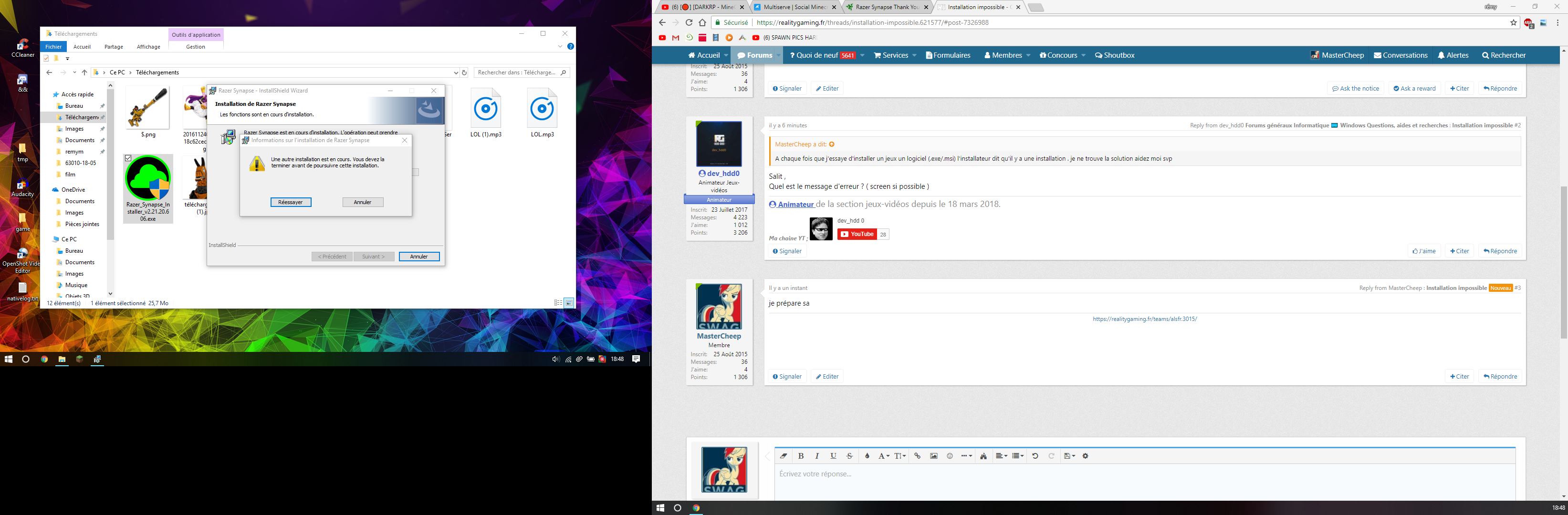Like dev_hdd0's post with J'aime
Image resolution: width=1568 pixels, height=515 pixels.
[x=1424, y=251]
